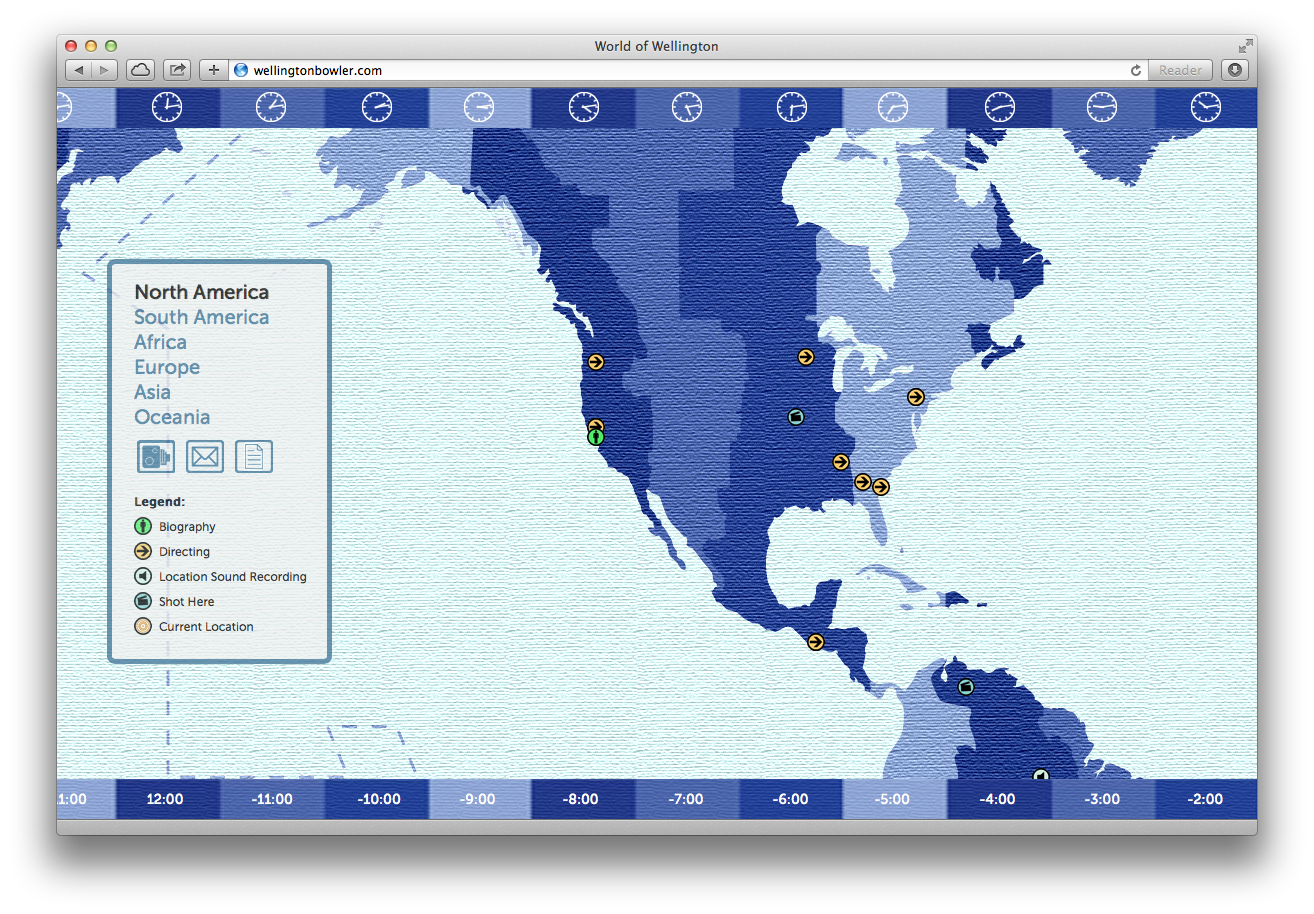The image size is (1314, 914).
Task: Select North America in the continent list
Action: (x=202, y=292)
